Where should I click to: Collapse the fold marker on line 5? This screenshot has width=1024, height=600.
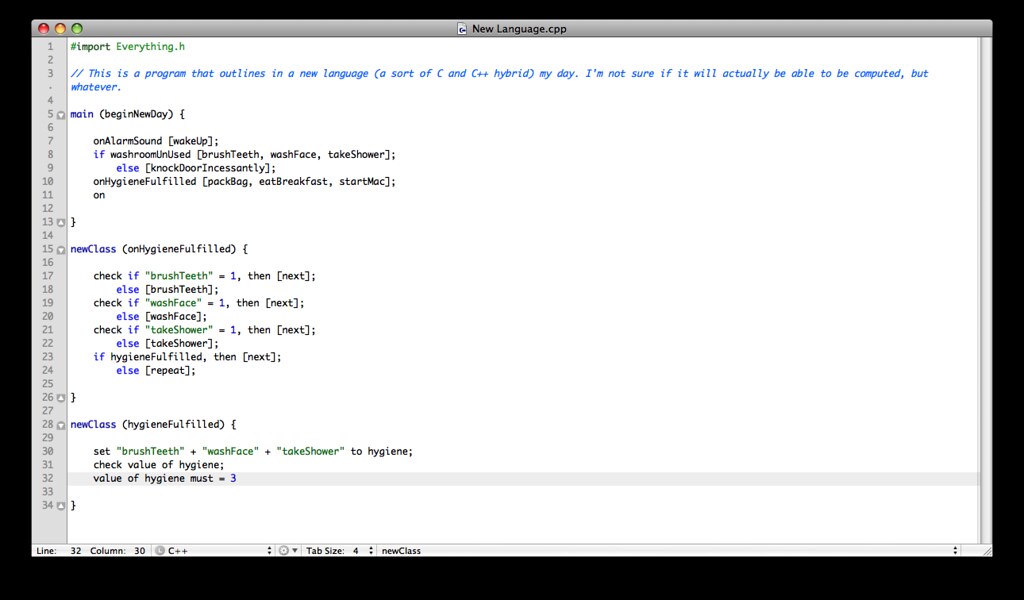pyautogui.click(x=61, y=115)
